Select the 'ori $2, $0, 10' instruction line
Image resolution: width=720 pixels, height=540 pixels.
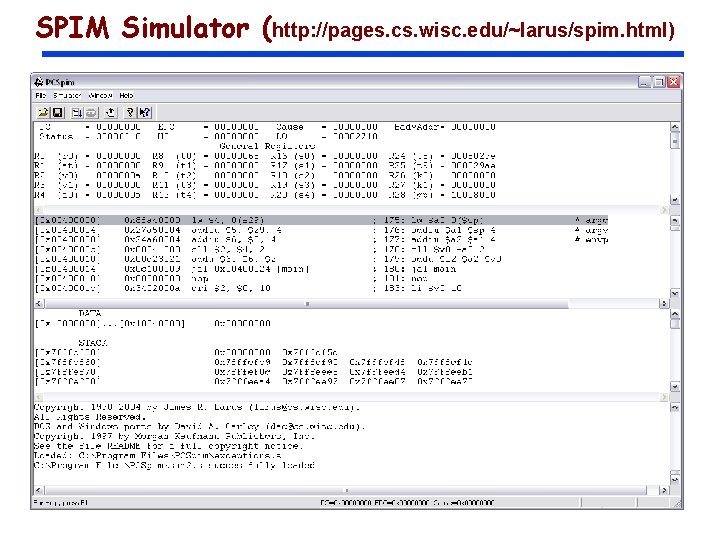tap(248, 288)
